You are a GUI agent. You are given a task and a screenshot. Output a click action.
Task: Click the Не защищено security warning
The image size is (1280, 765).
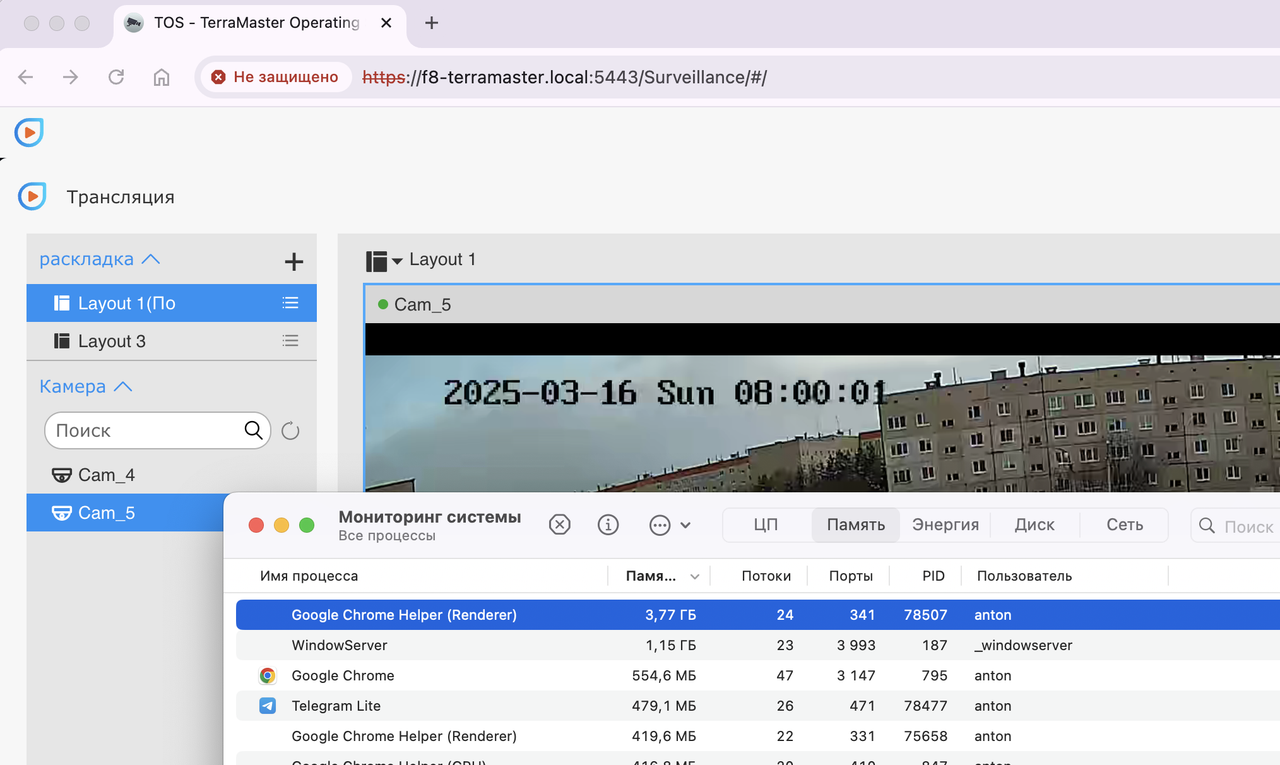275,77
